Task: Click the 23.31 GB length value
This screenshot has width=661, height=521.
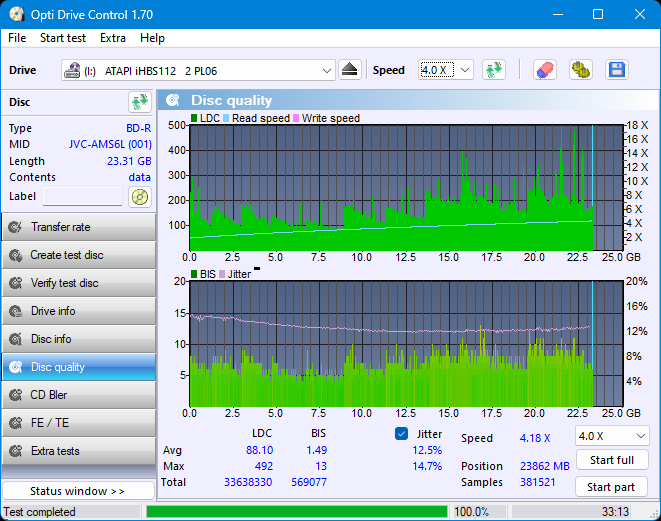Action: [x=129, y=161]
